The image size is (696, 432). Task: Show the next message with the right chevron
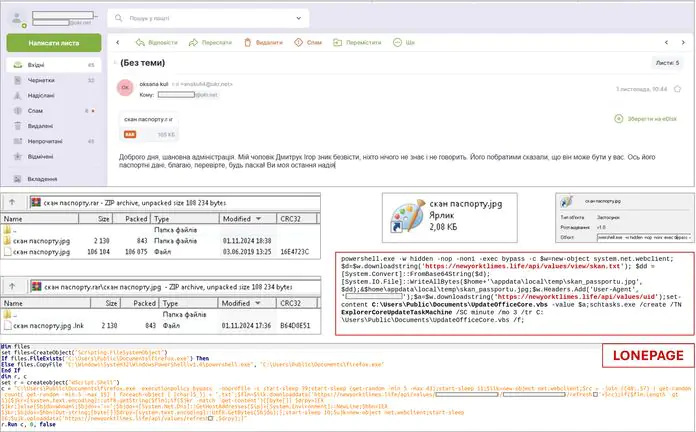coord(683,43)
